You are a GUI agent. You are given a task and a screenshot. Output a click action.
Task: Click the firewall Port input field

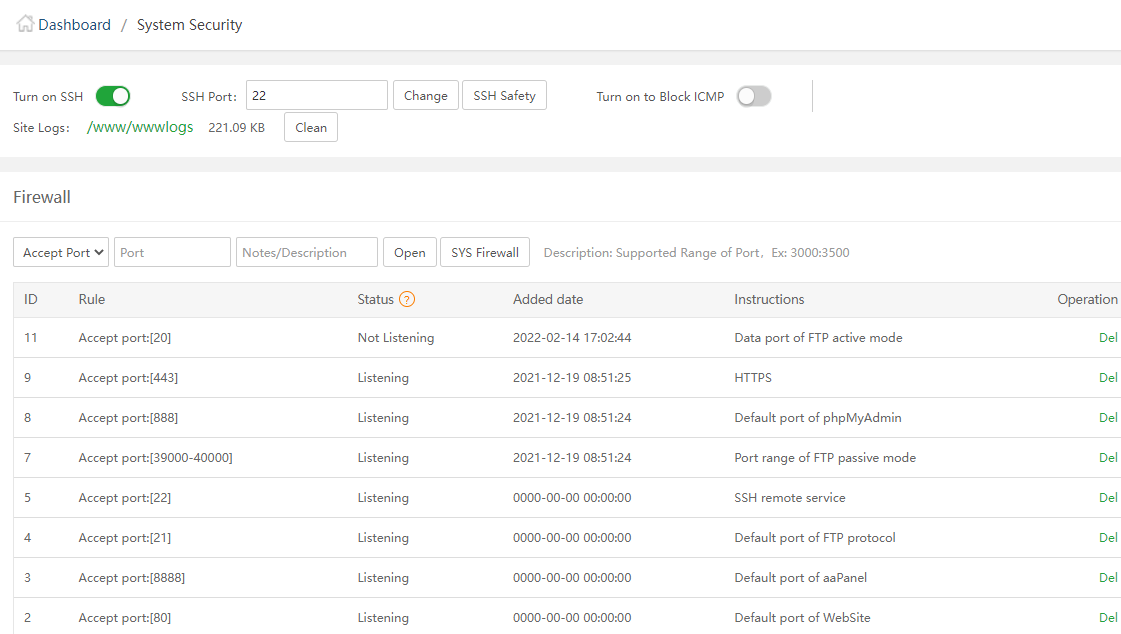[172, 253]
